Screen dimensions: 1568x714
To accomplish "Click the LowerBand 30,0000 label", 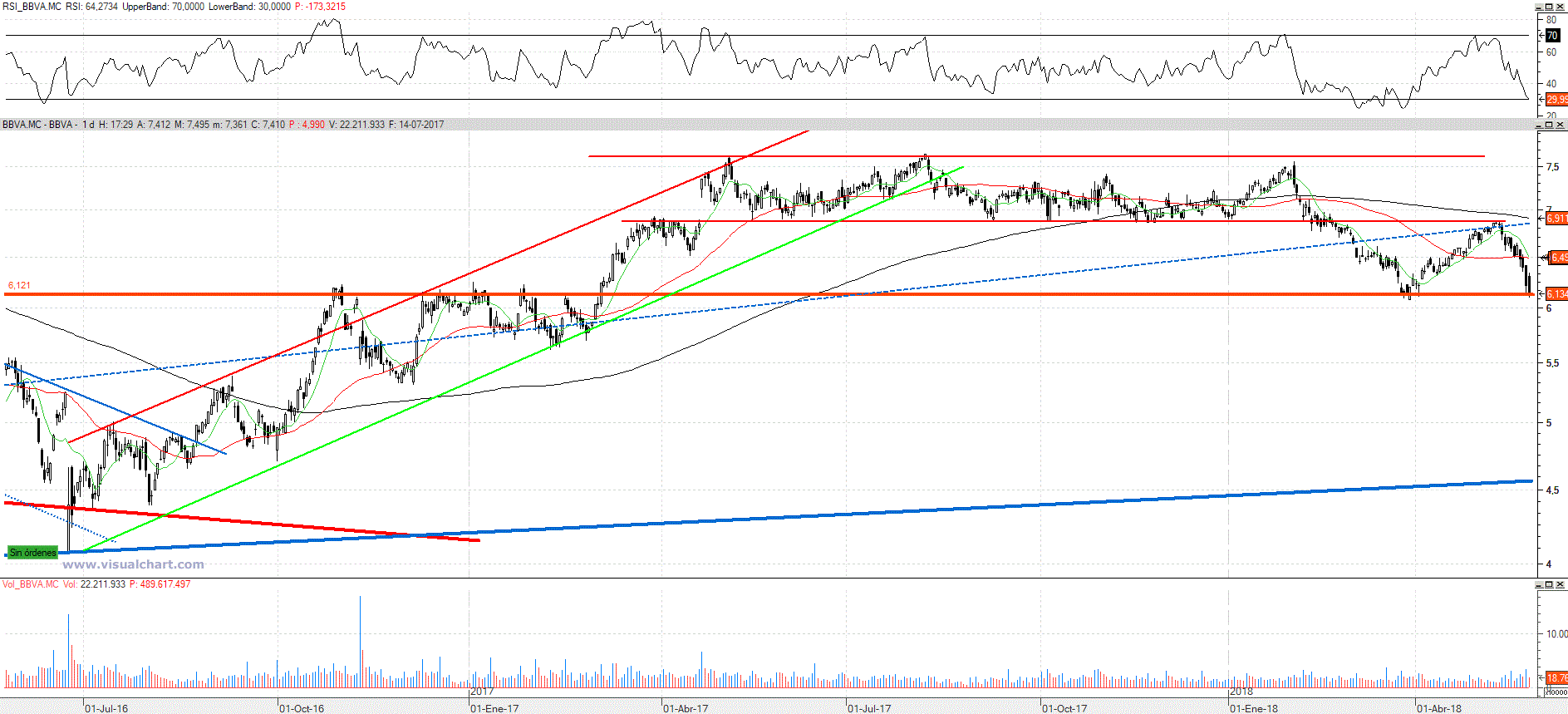I will click(249, 7).
